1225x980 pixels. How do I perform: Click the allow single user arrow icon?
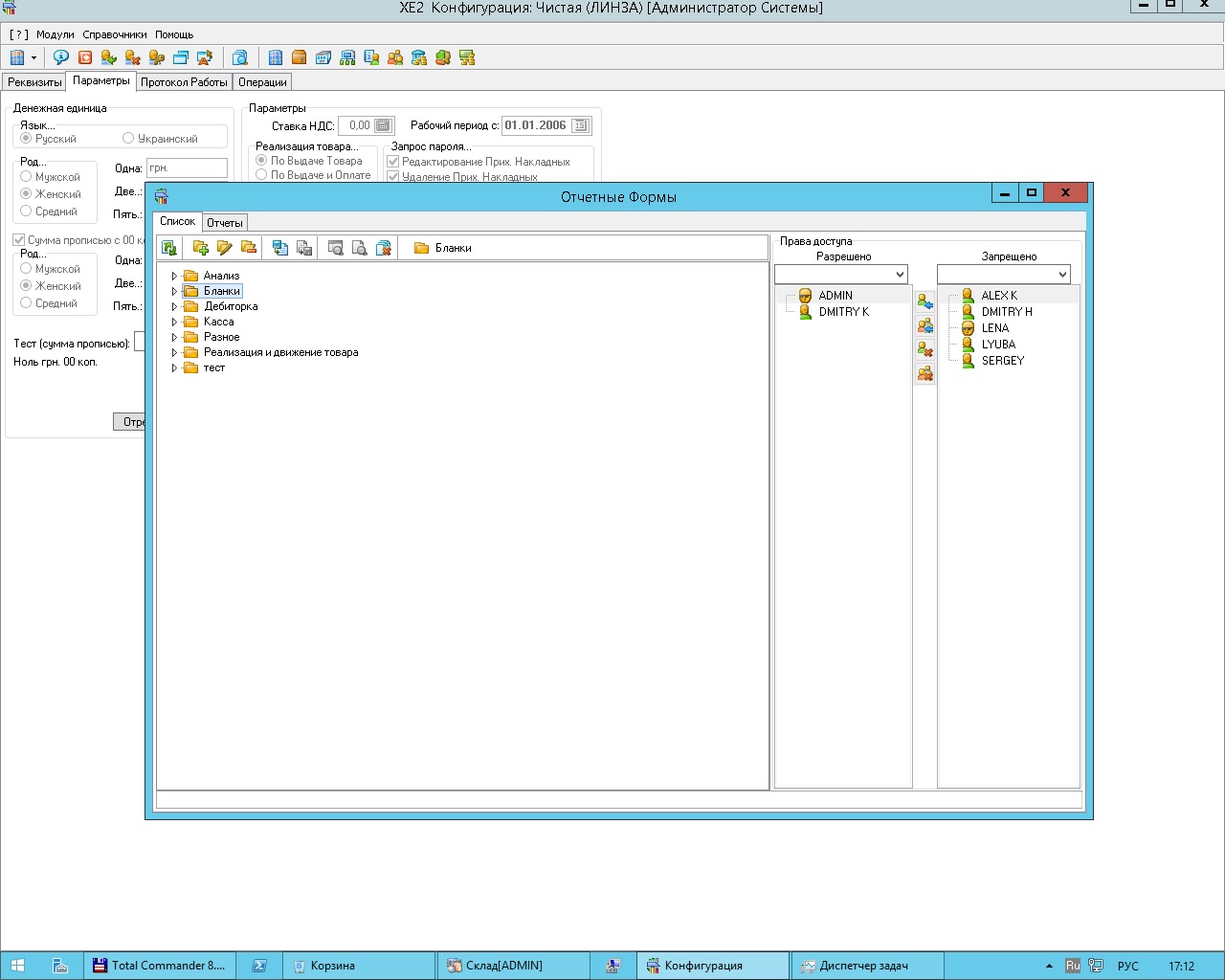pyautogui.click(x=924, y=302)
